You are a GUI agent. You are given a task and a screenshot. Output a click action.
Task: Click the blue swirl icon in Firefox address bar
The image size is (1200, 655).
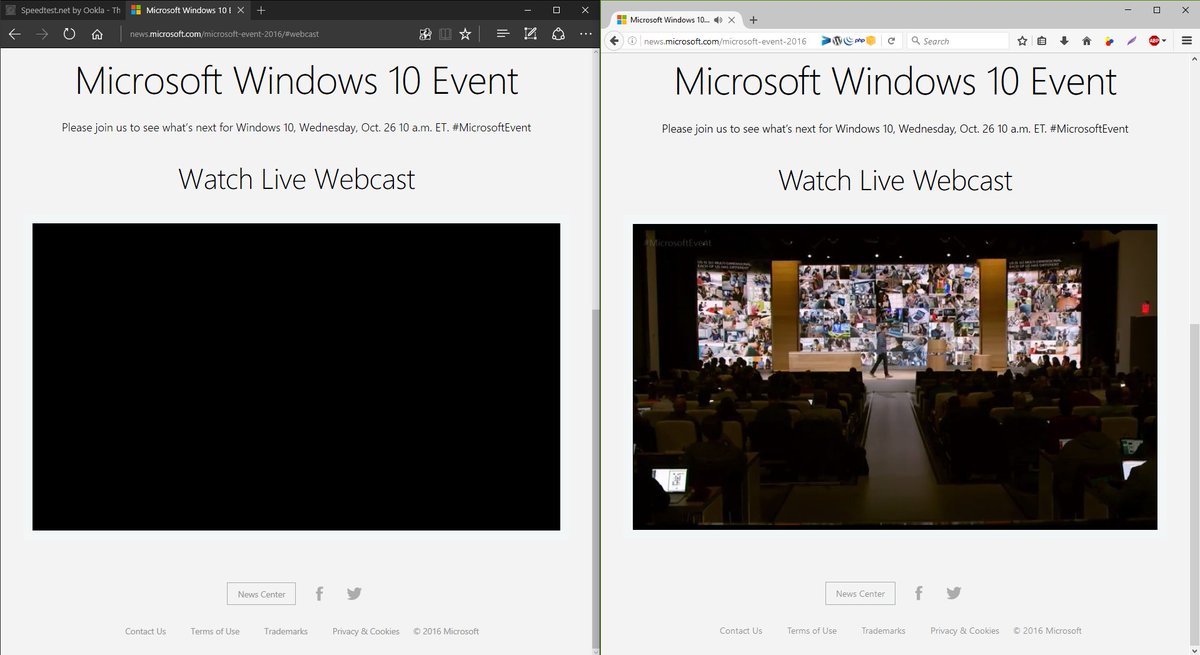[848, 41]
